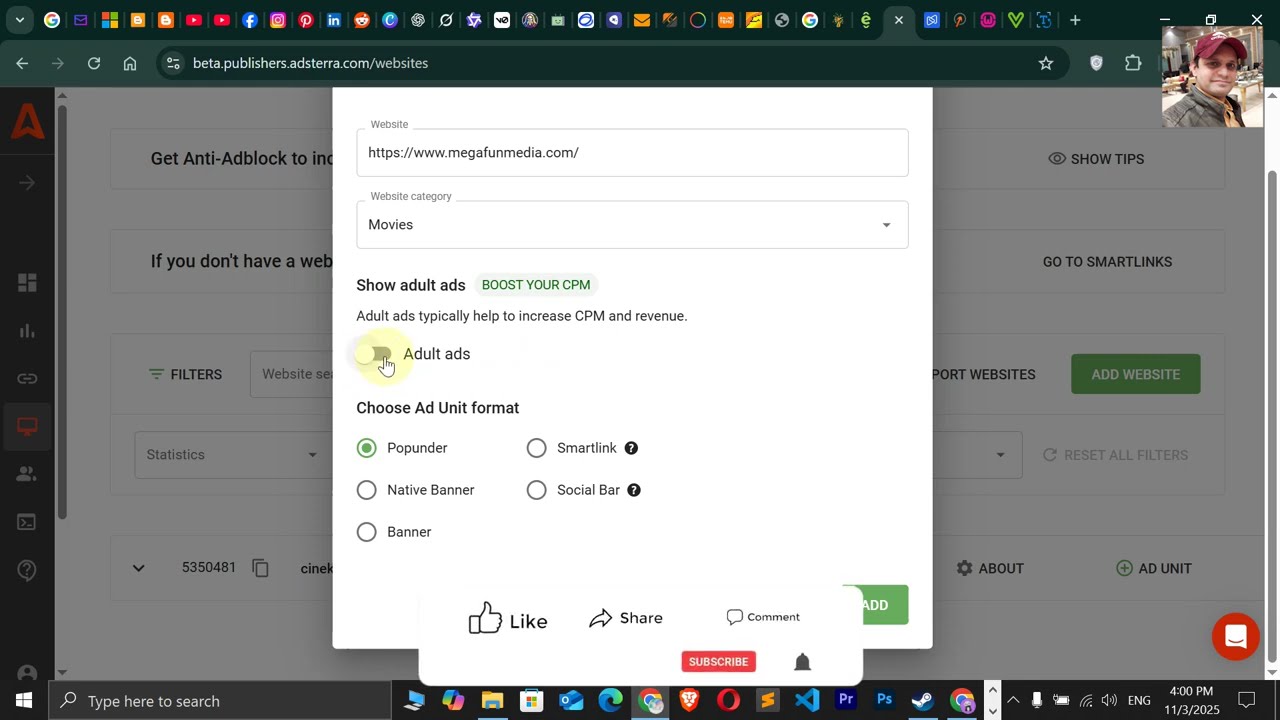Open the Website category Movies dropdown
Viewport: 1280px width, 720px height.
click(x=632, y=225)
